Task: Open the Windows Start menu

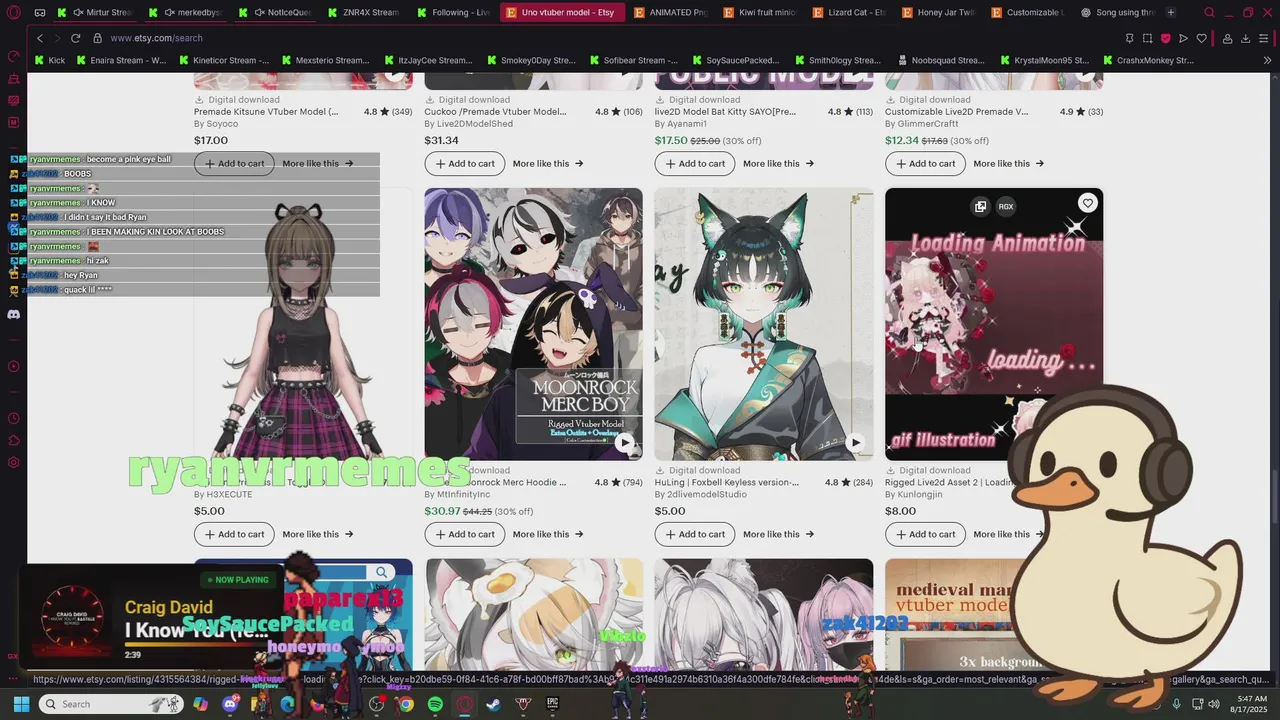Action: pos(21,704)
